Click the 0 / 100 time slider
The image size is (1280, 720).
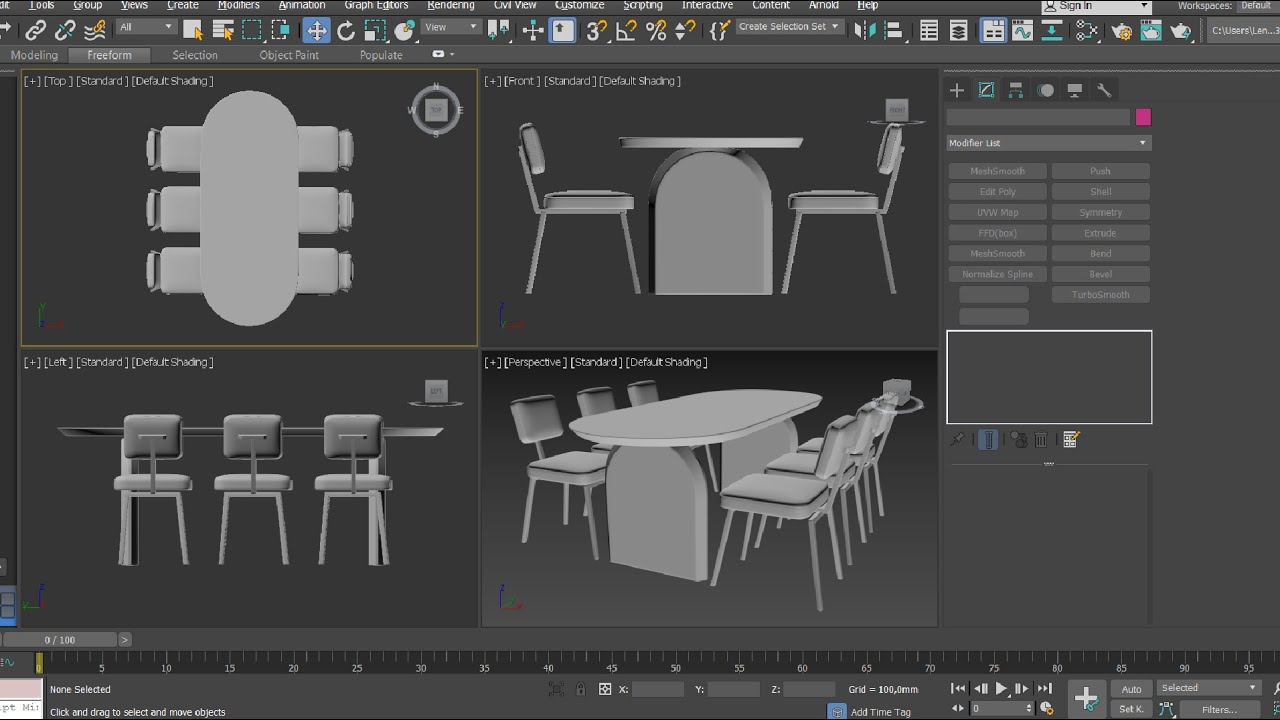(x=60, y=639)
